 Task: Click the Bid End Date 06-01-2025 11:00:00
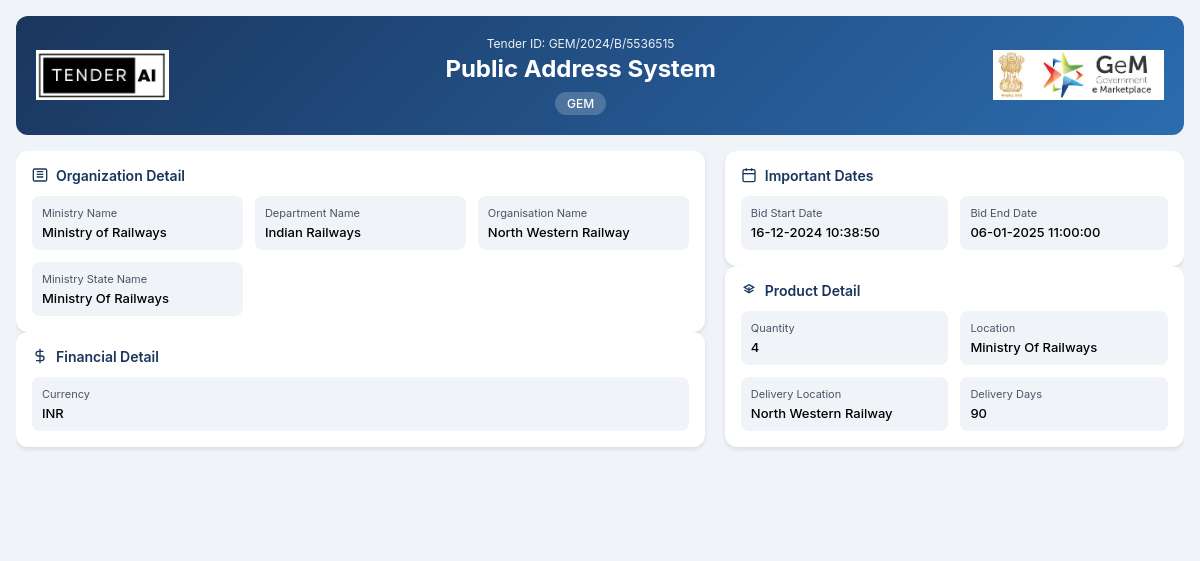click(x=1035, y=233)
